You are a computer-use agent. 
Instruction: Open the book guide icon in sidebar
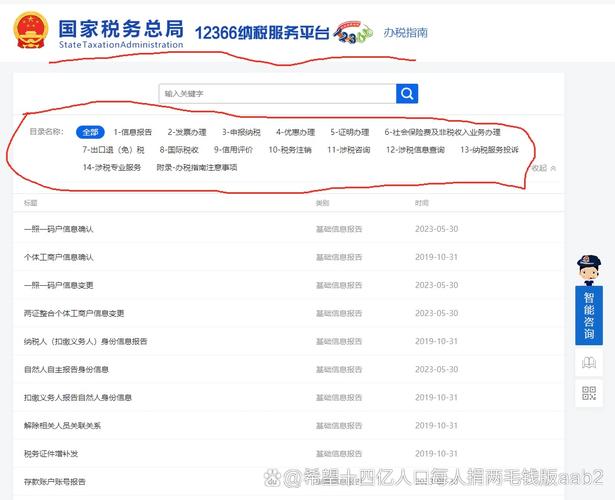tap(589, 362)
